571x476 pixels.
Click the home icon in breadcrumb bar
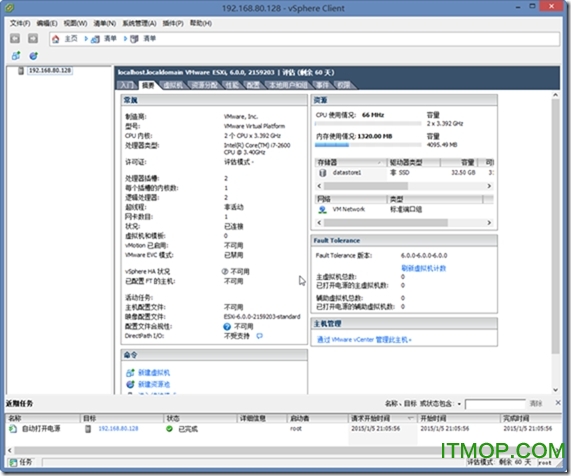[55, 39]
